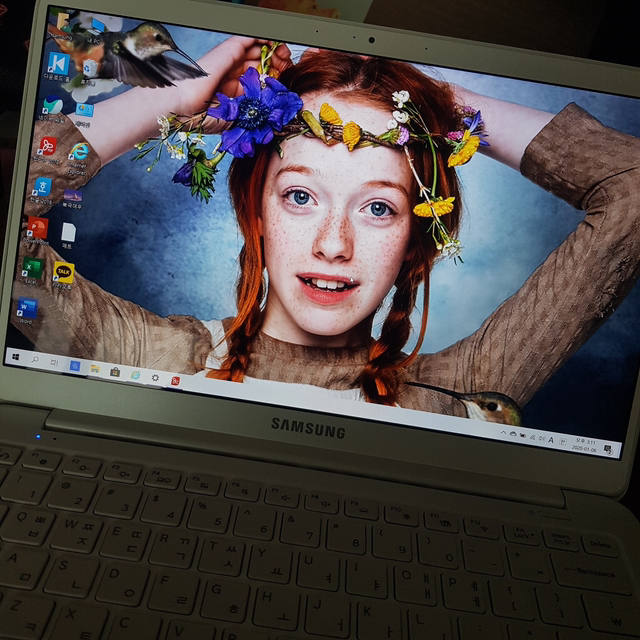Viewport: 640px width, 640px height.
Task: Open the red PDF program shortcut
Action: pos(48,146)
